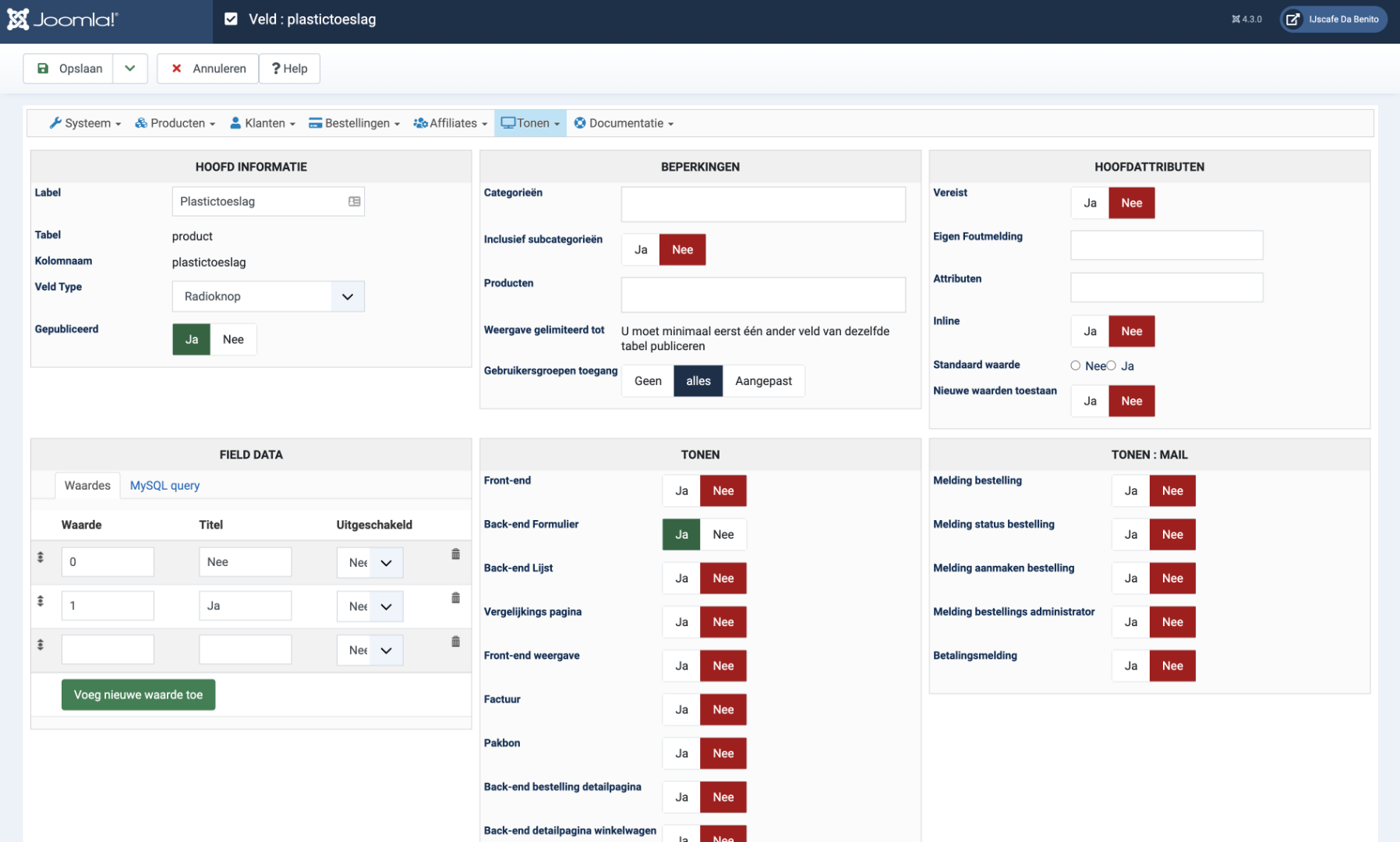Set Inline to Ja
Viewport: 1400px width, 842px height.
click(1090, 331)
